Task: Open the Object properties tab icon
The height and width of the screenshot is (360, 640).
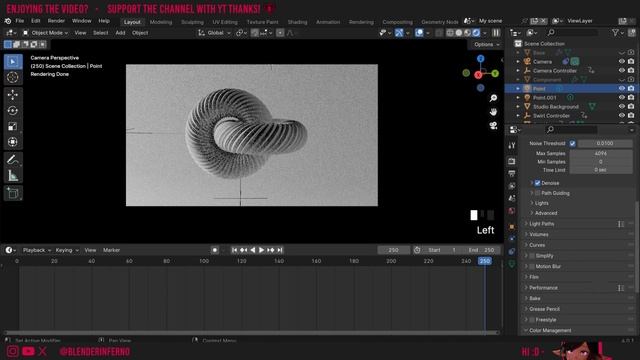Action: click(x=512, y=227)
